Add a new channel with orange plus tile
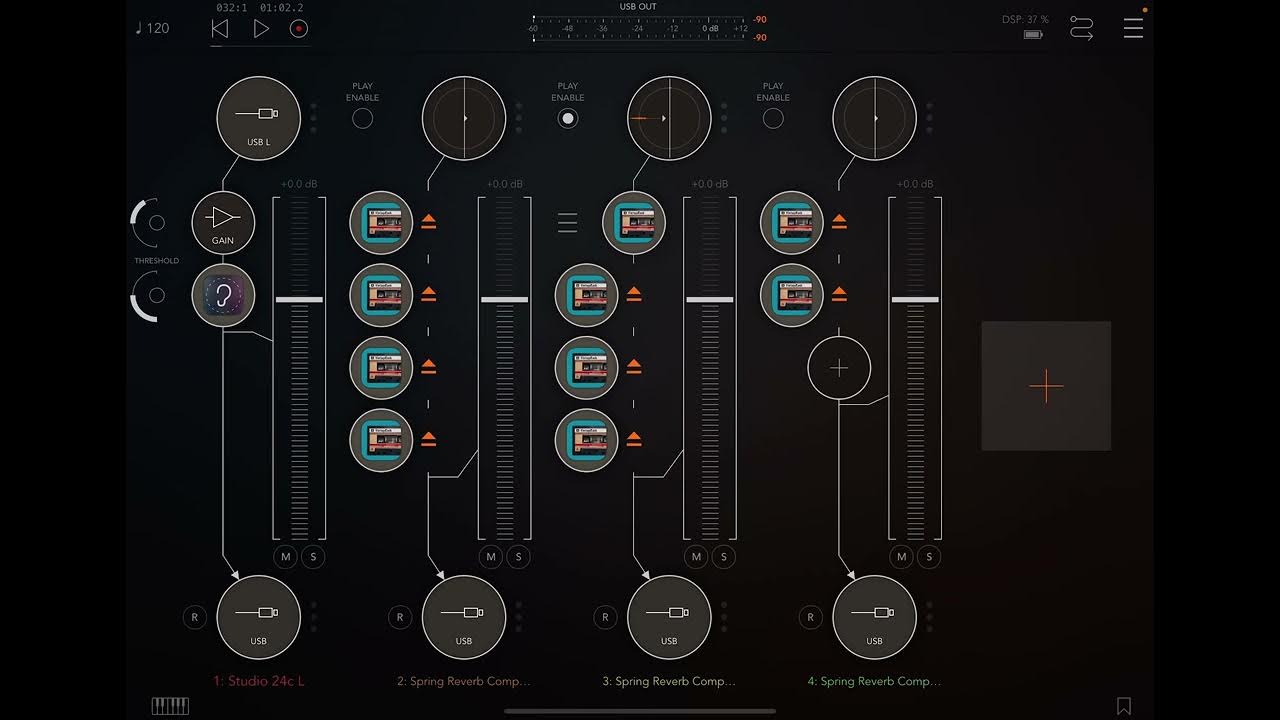Screen dimensions: 1280x720 [x=1046, y=386]
